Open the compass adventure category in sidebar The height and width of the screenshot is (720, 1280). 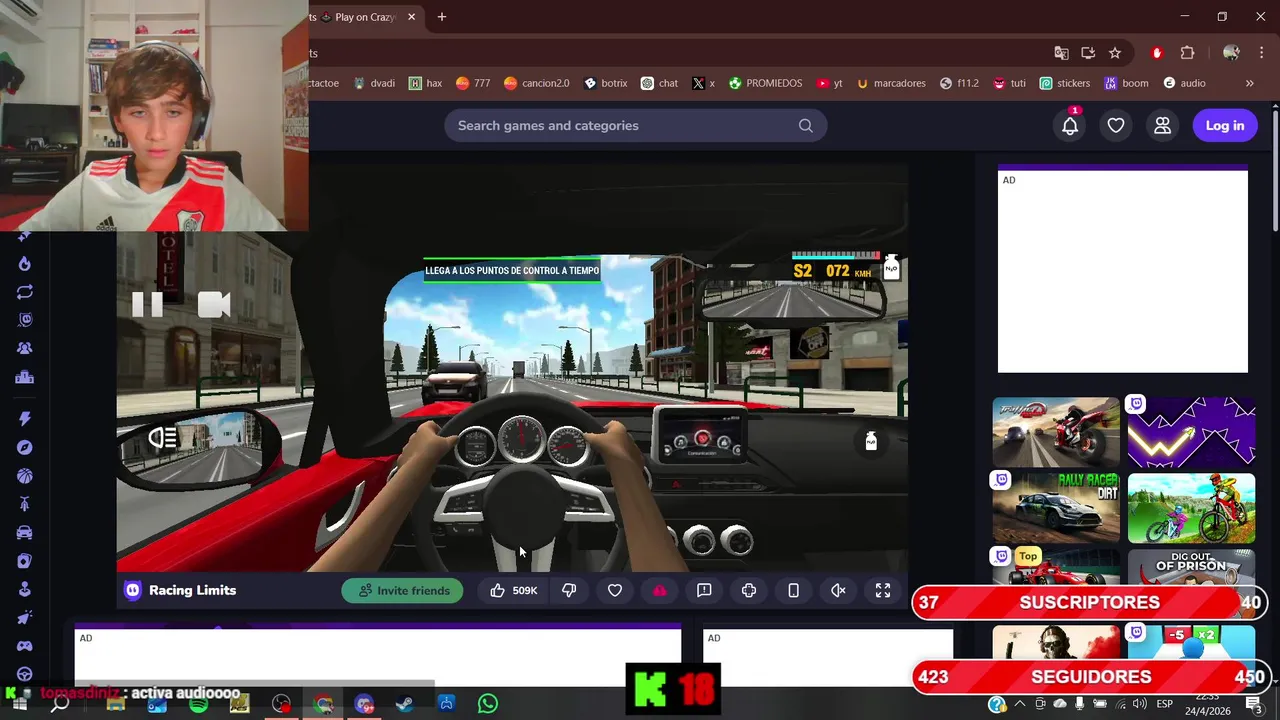pos(25,447)
